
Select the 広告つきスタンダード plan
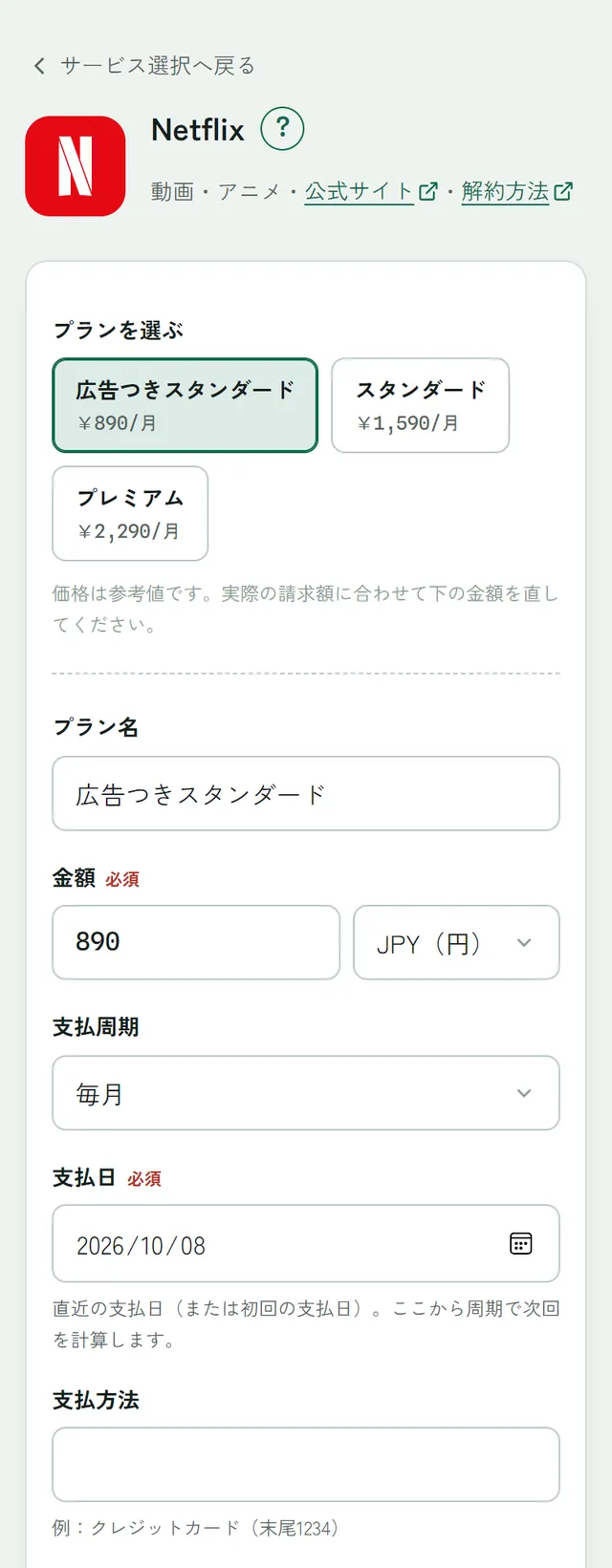pos(185,405)
